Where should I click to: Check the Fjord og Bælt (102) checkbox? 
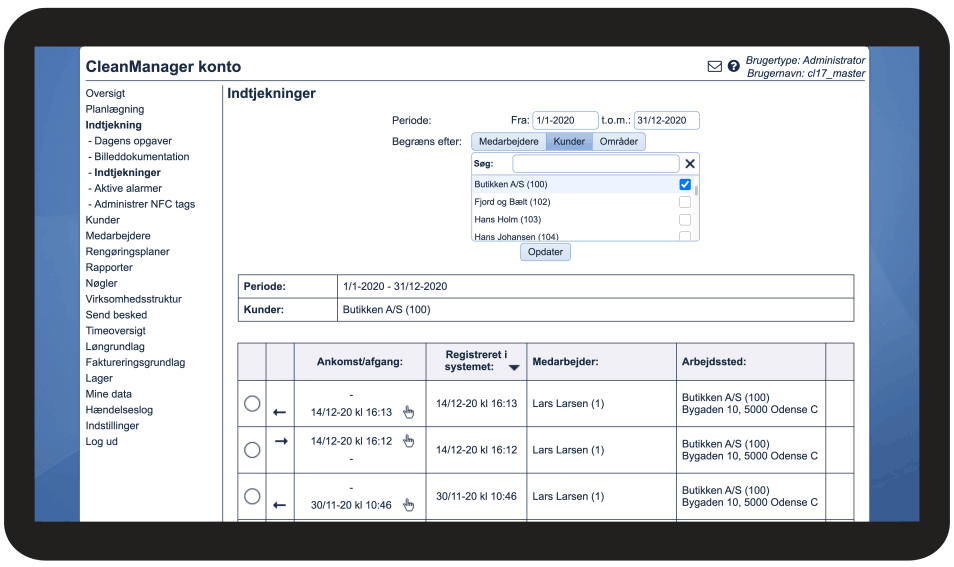(685, 202)
